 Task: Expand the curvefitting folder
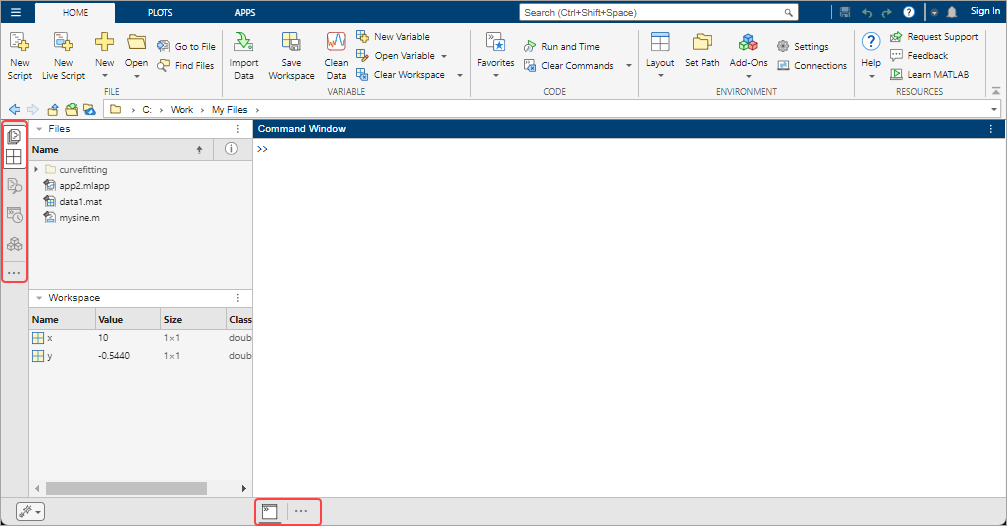[x=36, y=170]
